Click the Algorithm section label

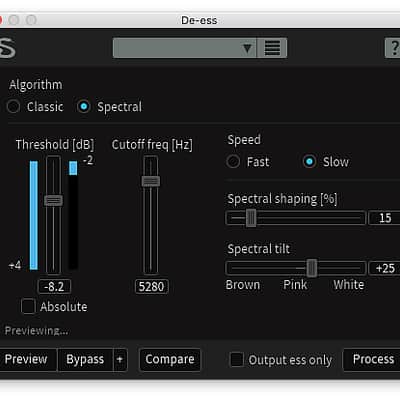(36, 85)
